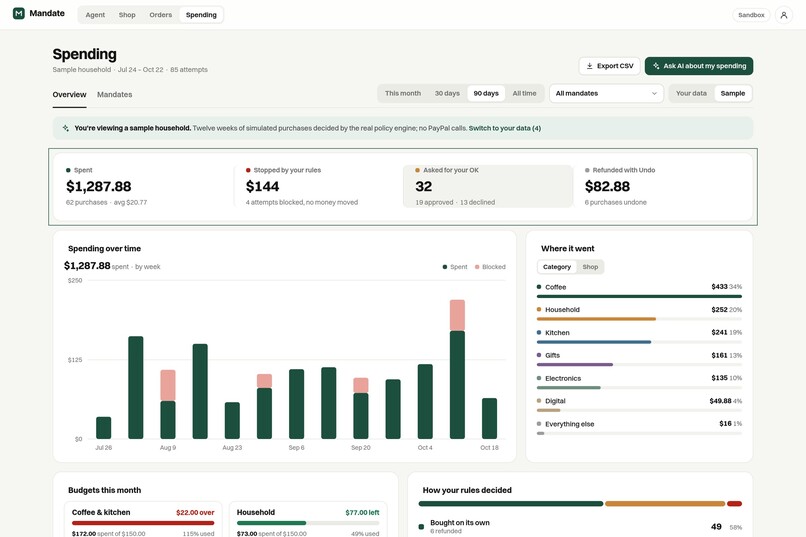Click the Digital category row label
806x537 pixels.
(x=555, y=401)
